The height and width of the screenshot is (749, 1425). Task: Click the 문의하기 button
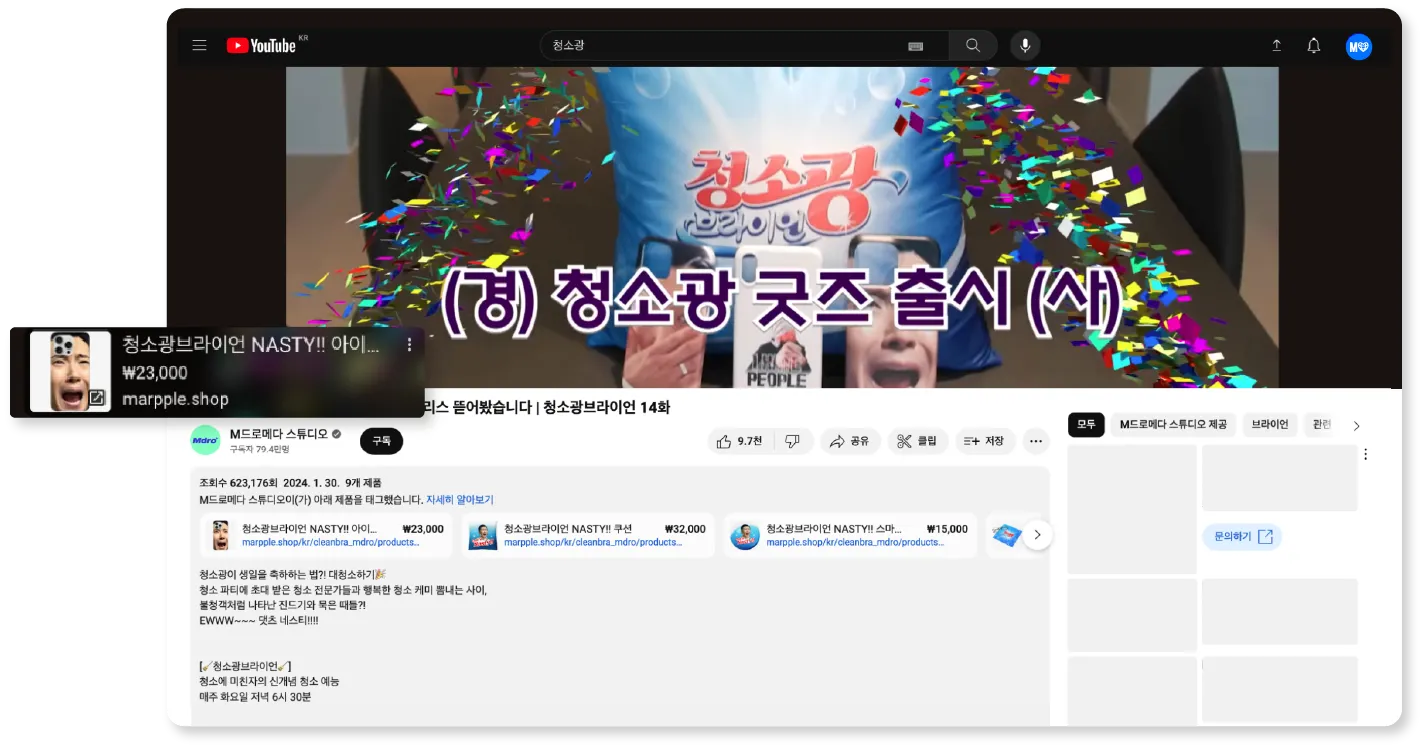(x=1242, y=537)
